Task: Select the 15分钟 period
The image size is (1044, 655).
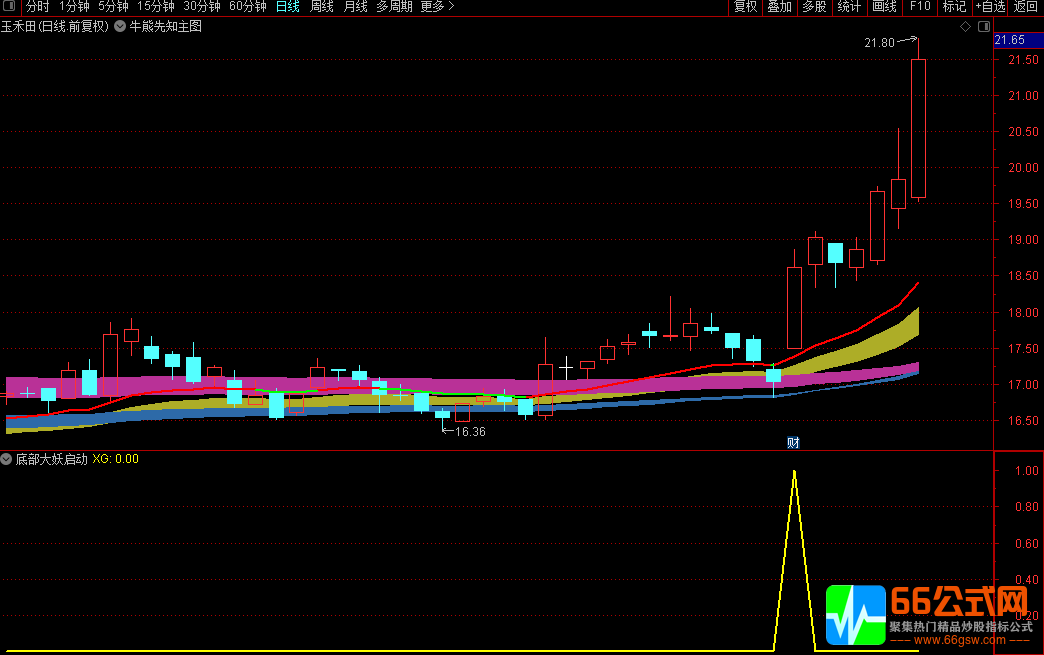Action: pos(156,7)
